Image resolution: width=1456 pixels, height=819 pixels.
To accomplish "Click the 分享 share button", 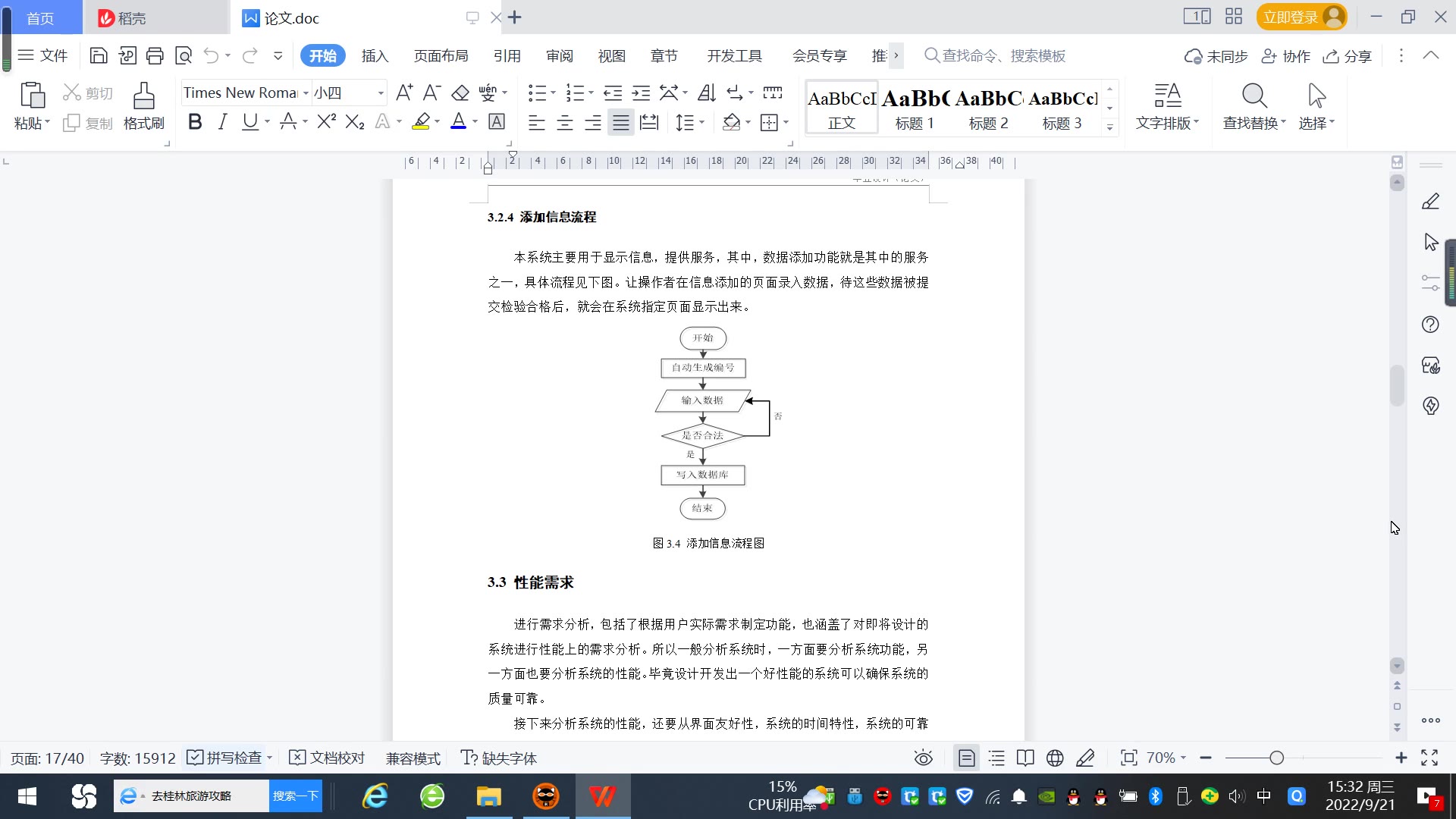I will 1348,56.
